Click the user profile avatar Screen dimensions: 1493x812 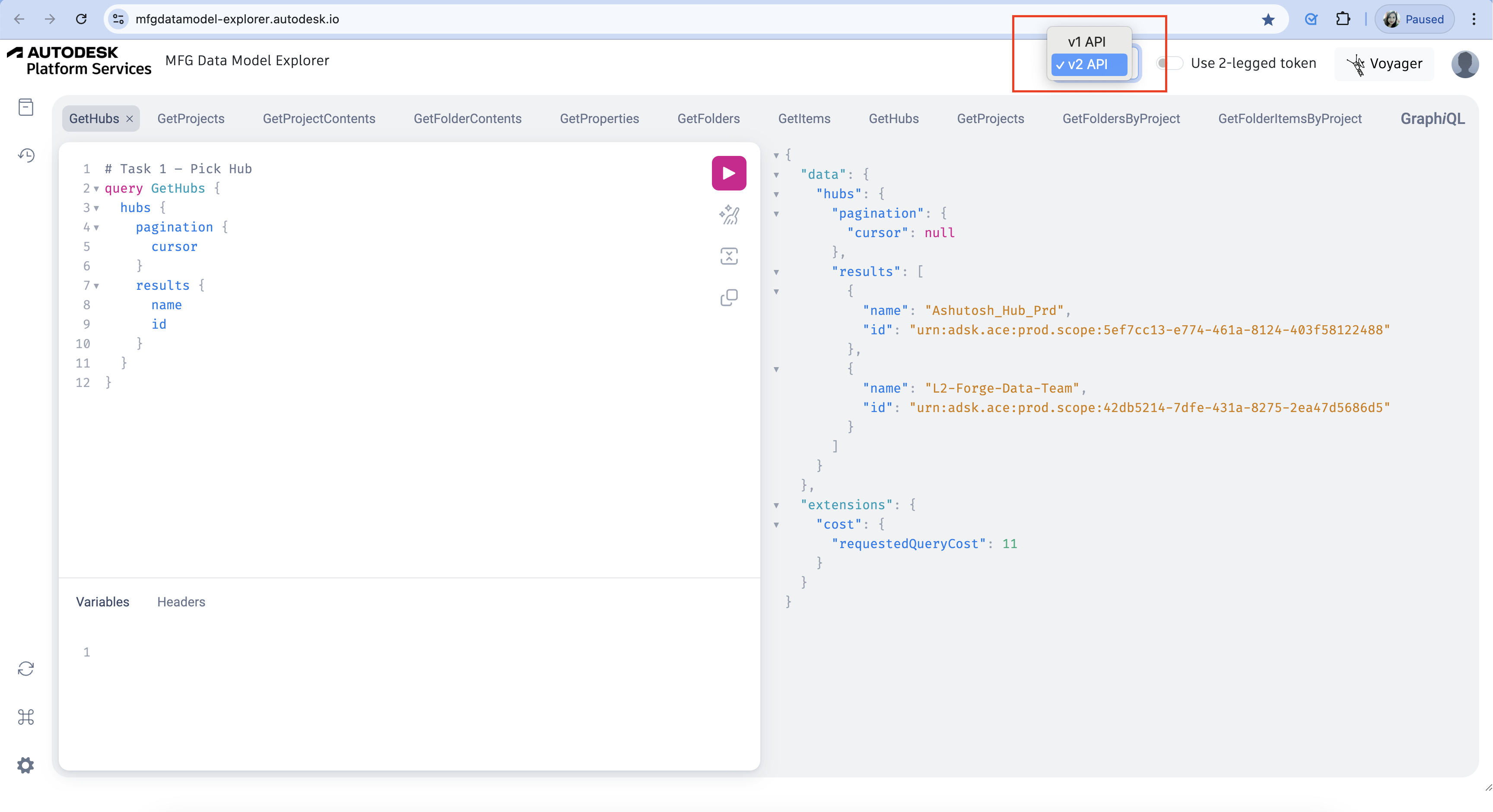[x=1464, y=64]
